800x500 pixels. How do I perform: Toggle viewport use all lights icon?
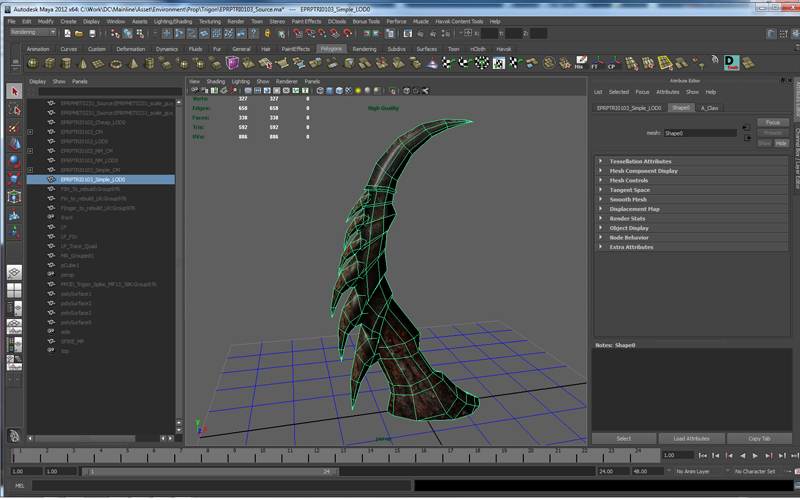[x=358, y=91]
